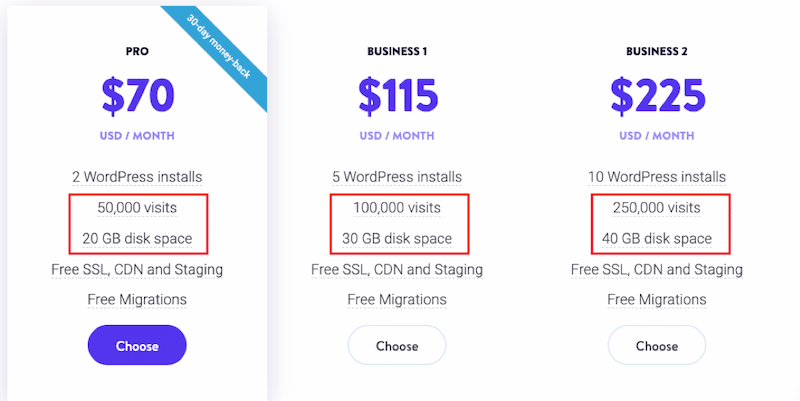The image size is (800, 401).
Task: Open the '50,000 visits' feature detail
Action: (137, 208)
